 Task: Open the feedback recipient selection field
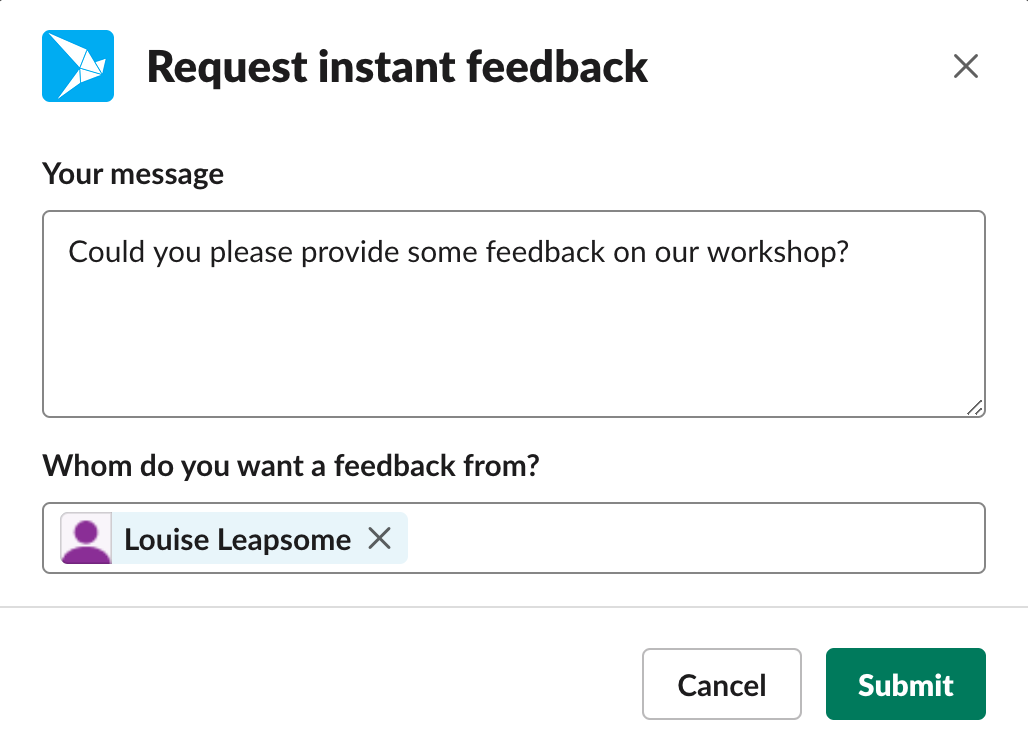click(x=514, y=538)
